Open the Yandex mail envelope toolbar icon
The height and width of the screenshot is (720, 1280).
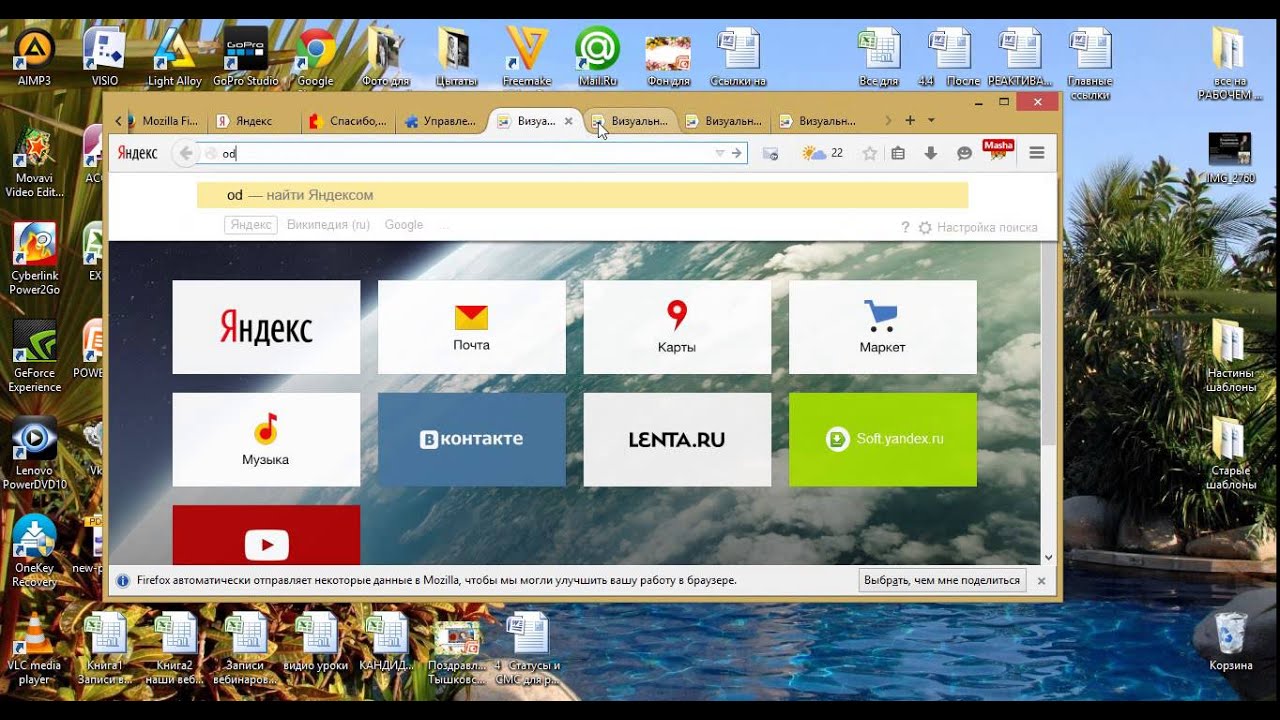770,154
